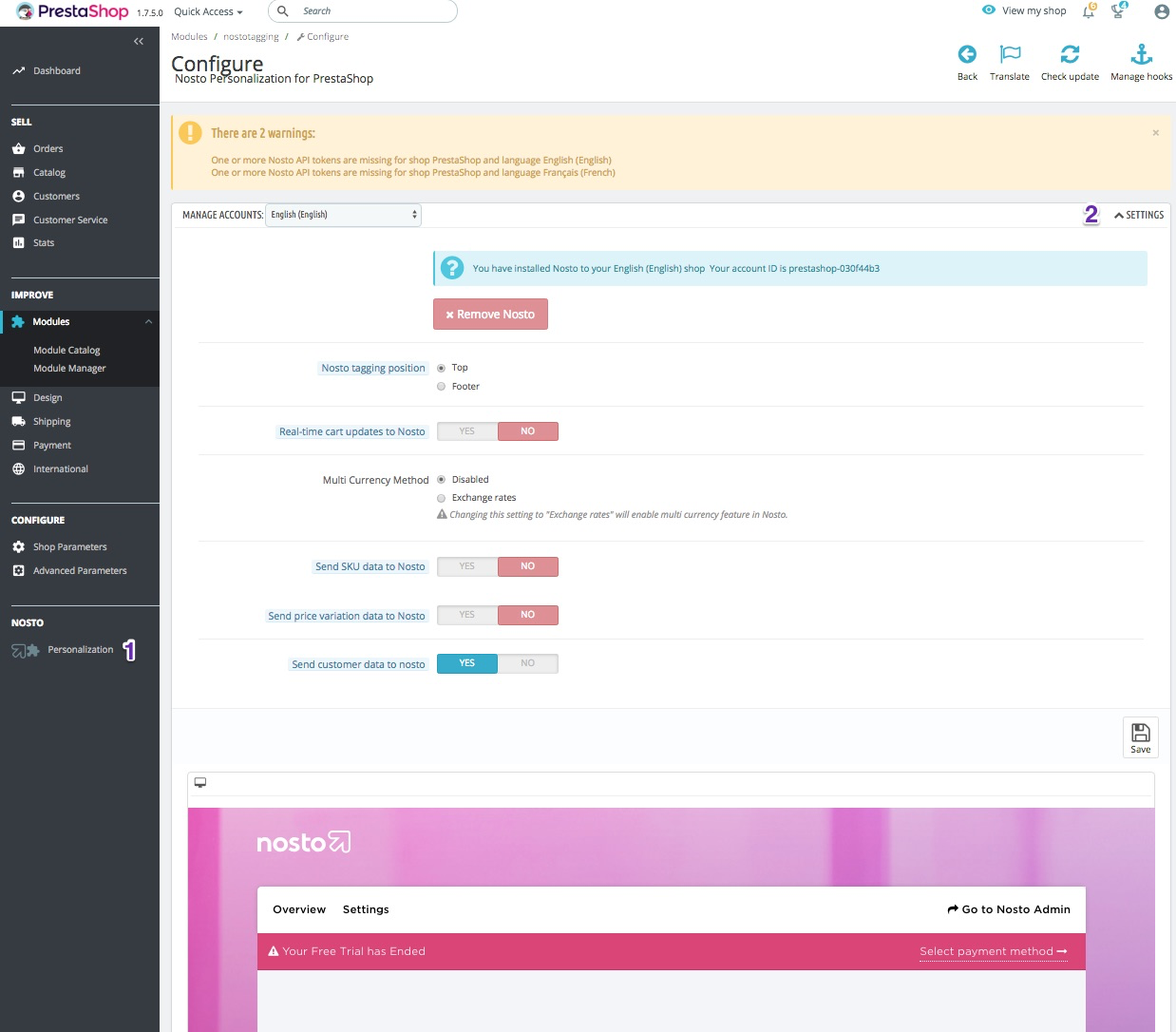Screen dimensions: 1176x1032
Task: Select Top for Nosto tagging position
Action: [441, 368]
